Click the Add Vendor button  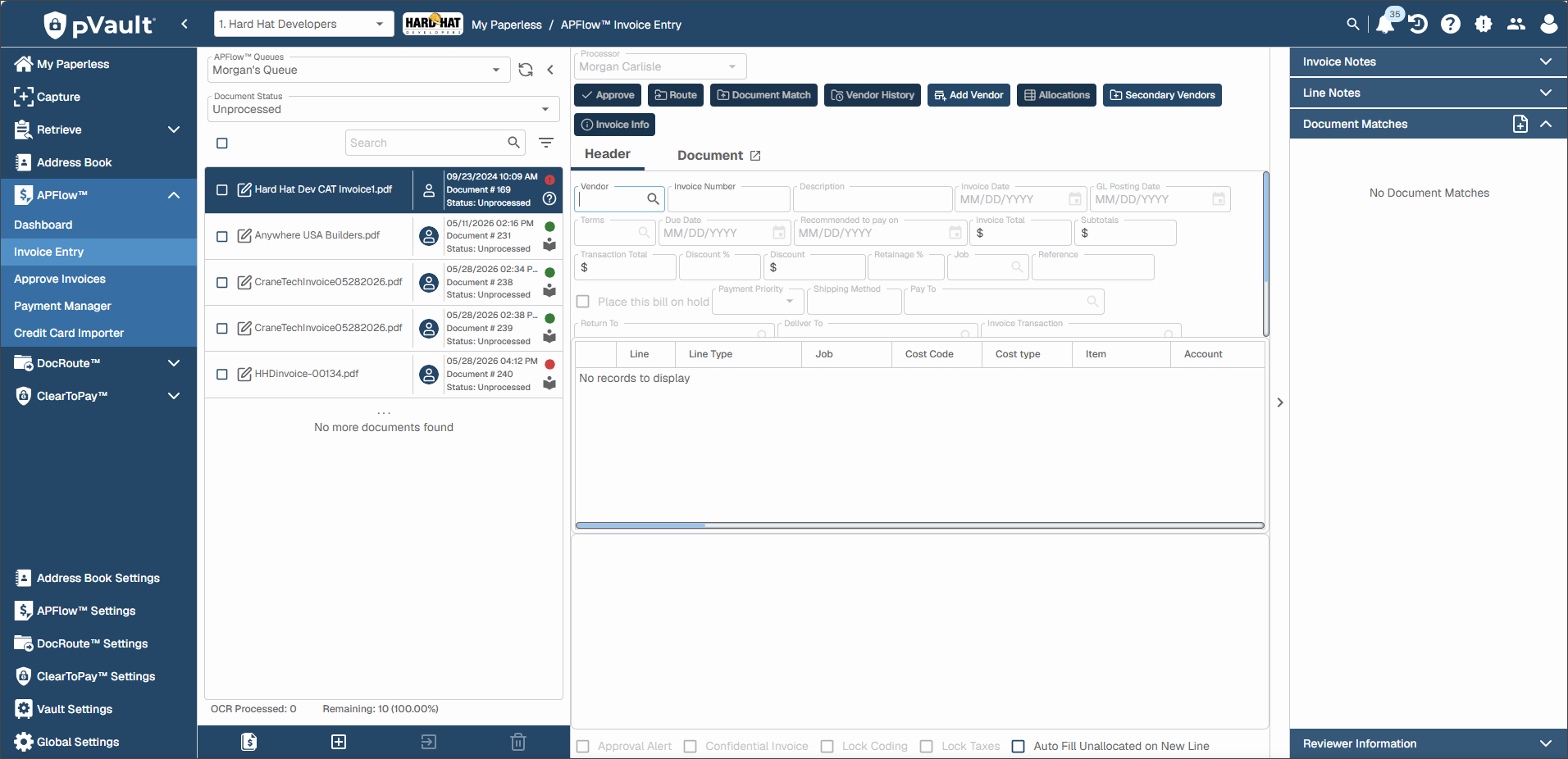pyautogui.click(x=969, y=95)
